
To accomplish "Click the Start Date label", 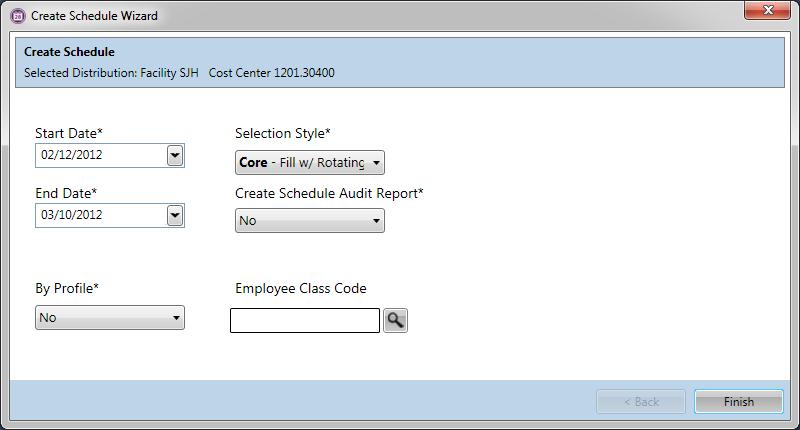I will [69, 133].
